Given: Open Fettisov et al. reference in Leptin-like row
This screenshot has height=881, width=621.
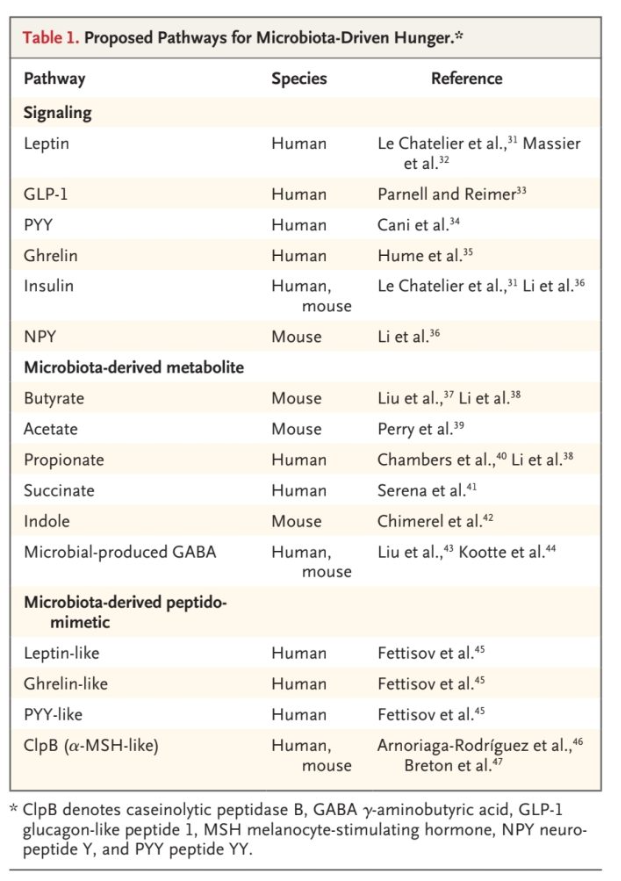Looking at the screenshot, I should click(x=431, y=653).
